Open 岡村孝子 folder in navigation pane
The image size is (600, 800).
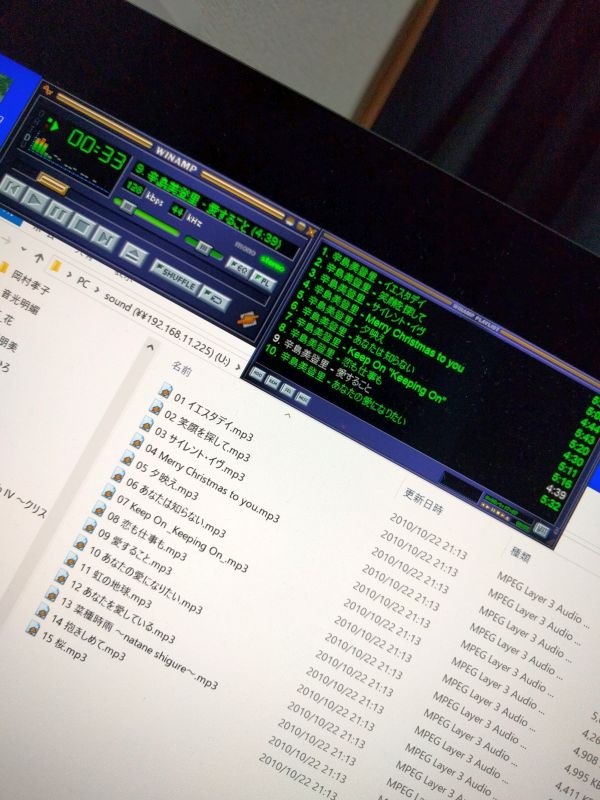coord(31,282)
